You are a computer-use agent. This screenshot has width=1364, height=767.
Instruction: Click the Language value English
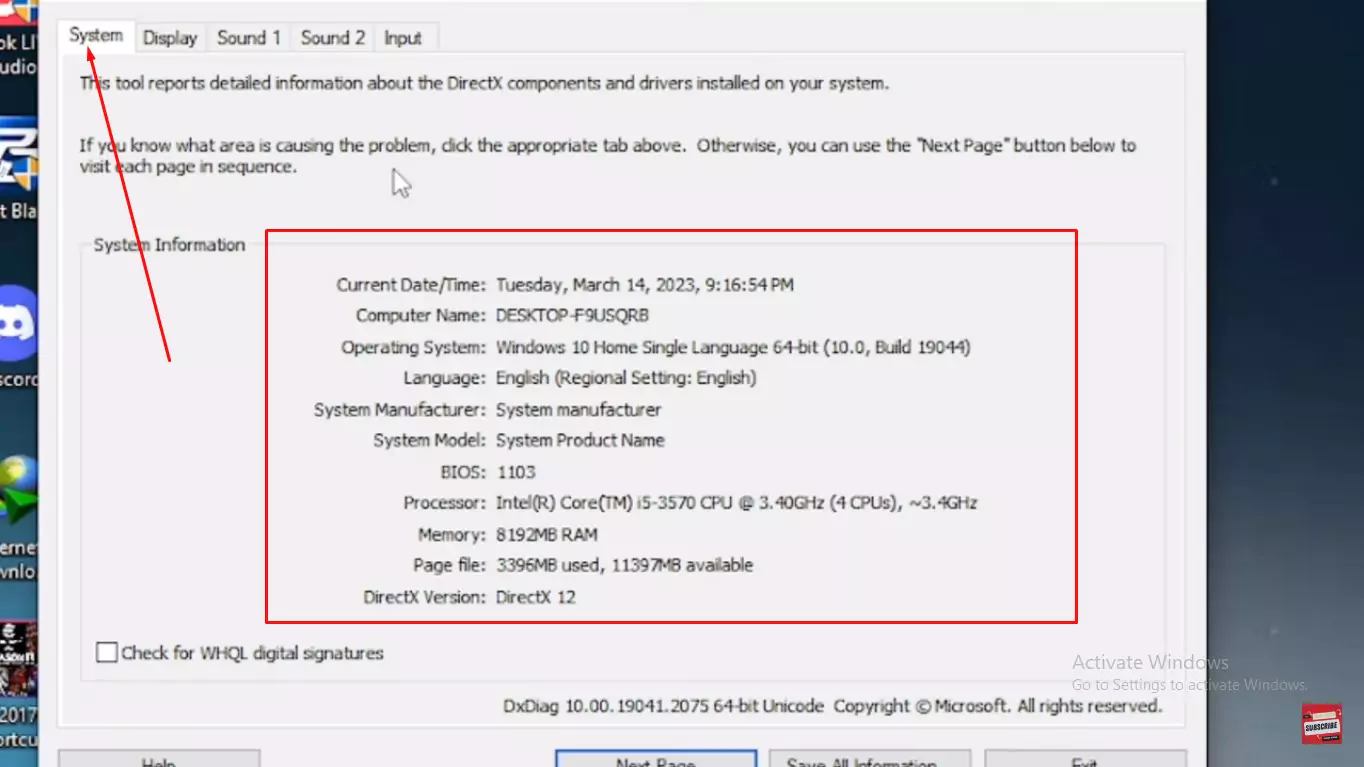click(x=626, y=378)
